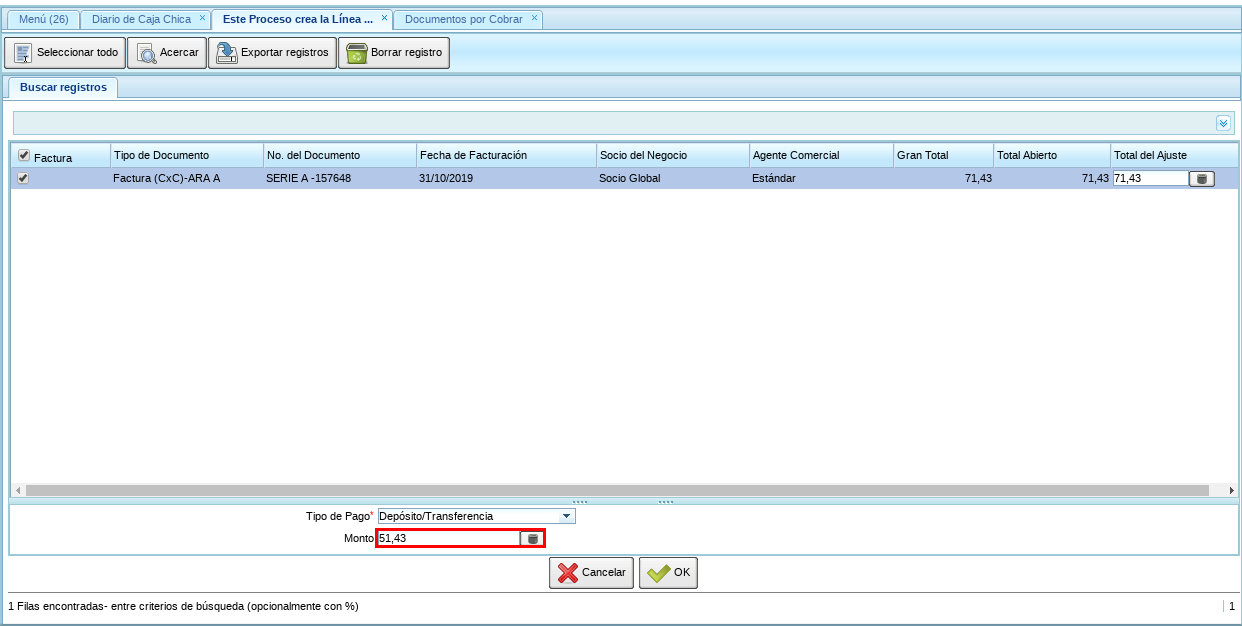Image resolution: width=1242 pixels, height=626 pixels.
Task: Sort by Gran Total column header
Action: (943, 155)
